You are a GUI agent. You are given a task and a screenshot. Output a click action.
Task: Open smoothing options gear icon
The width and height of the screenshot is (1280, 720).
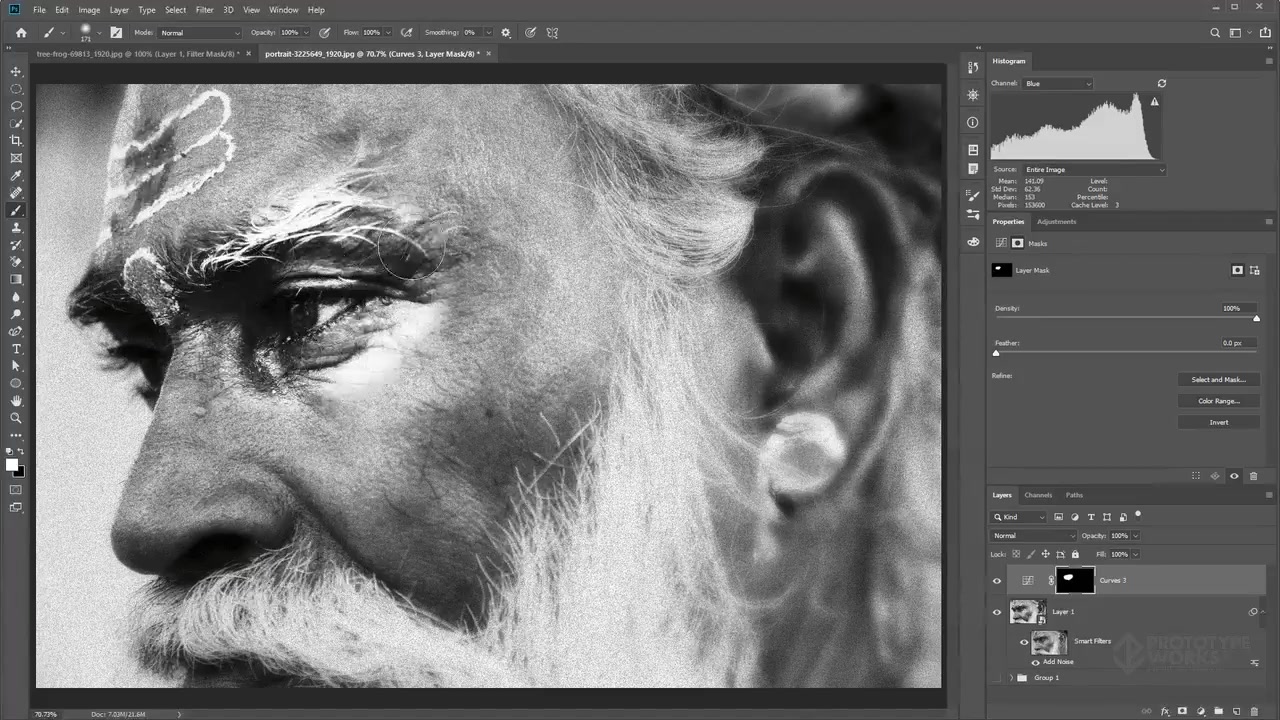pyautogui.click(x=505, y=32)
